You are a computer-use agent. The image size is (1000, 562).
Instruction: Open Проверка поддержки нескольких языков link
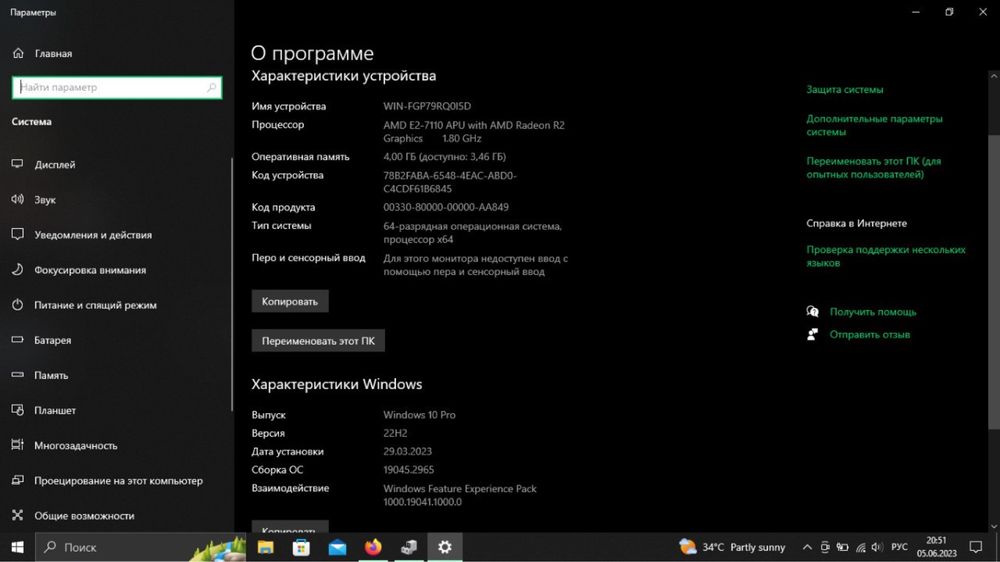(x=886, y=256)
